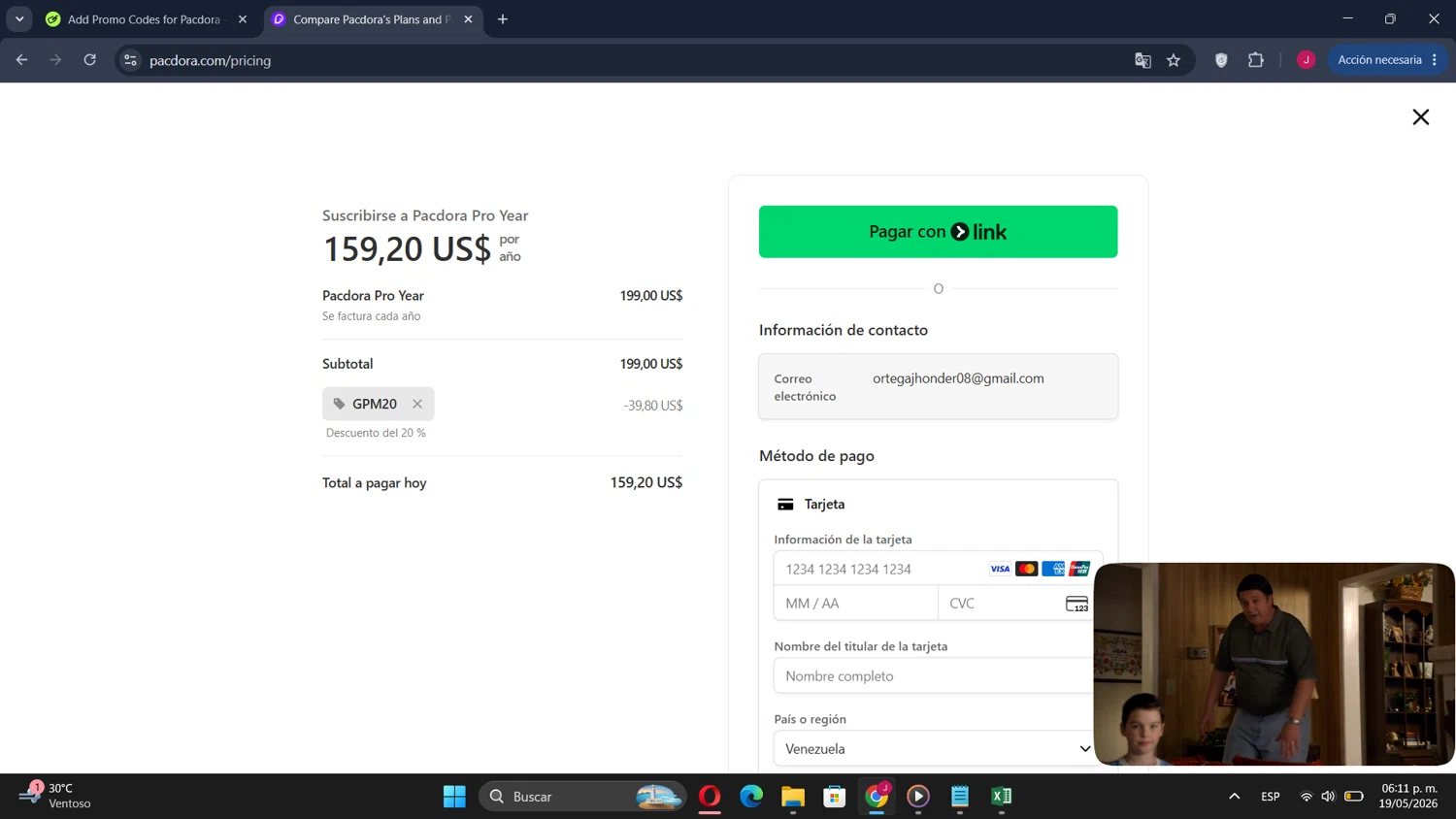Open the clock and calendar flyout
This screenshot has width=1456, height=819.
(x=1409, y=796)
